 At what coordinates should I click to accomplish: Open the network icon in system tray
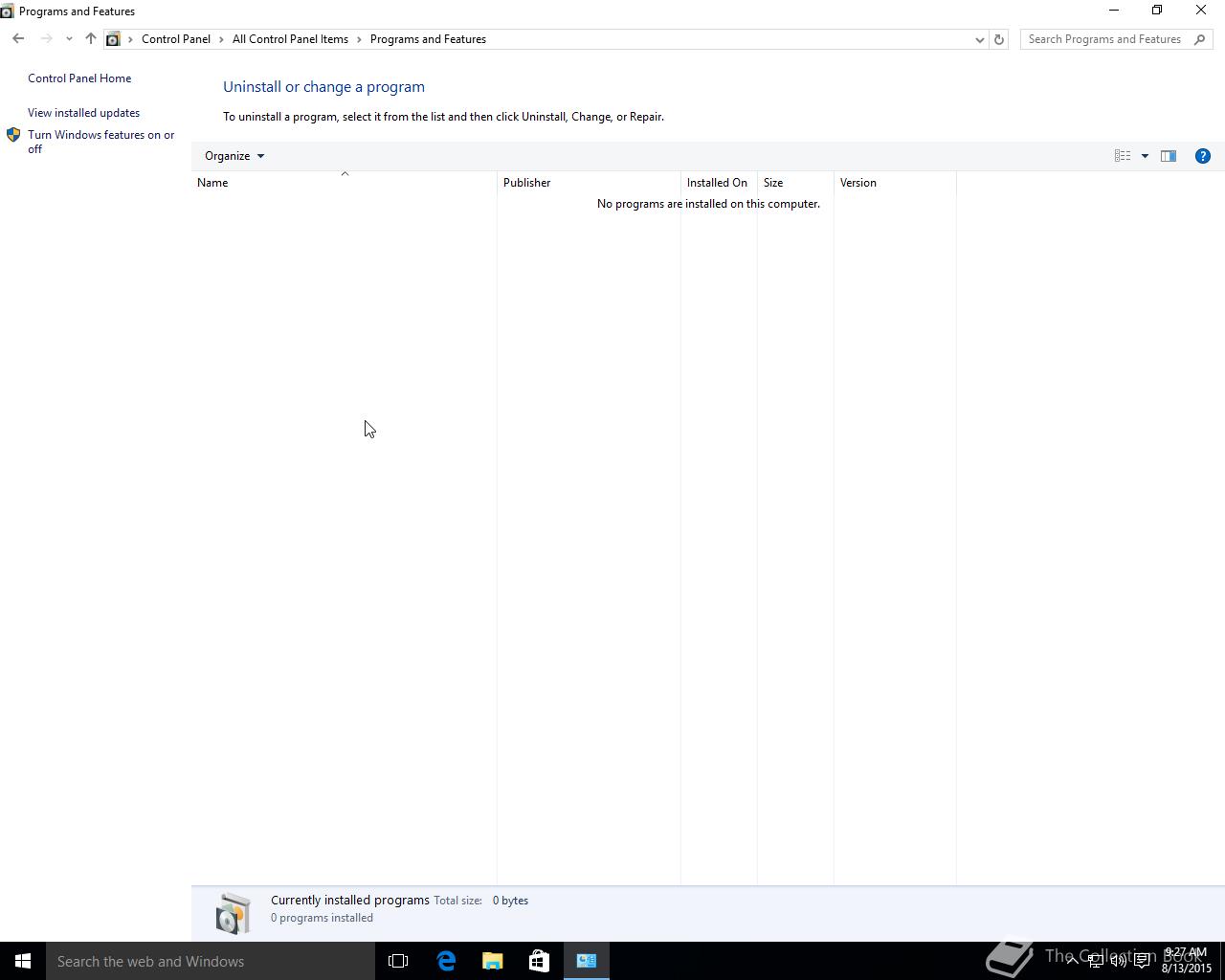point(1095,961)
